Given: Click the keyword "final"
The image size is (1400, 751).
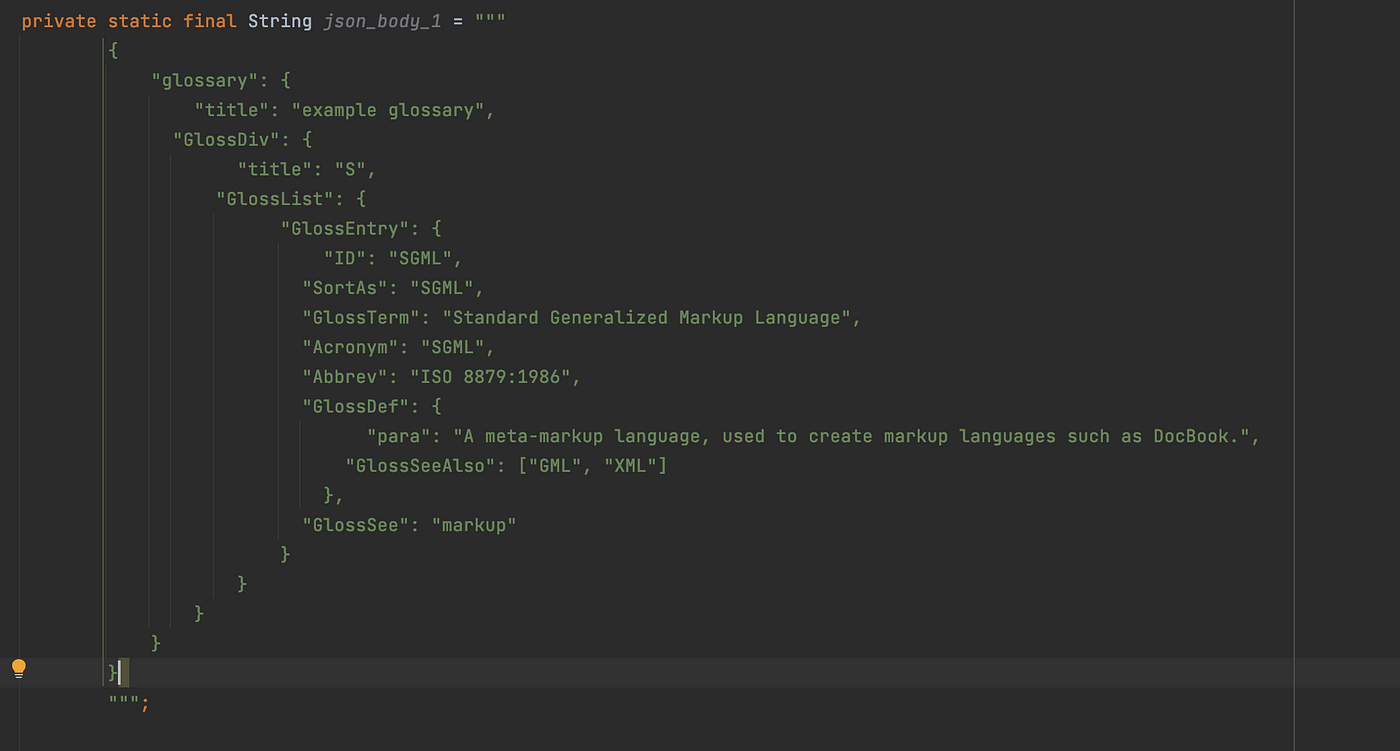Looking at the screenshot, I should coord(210,21).
